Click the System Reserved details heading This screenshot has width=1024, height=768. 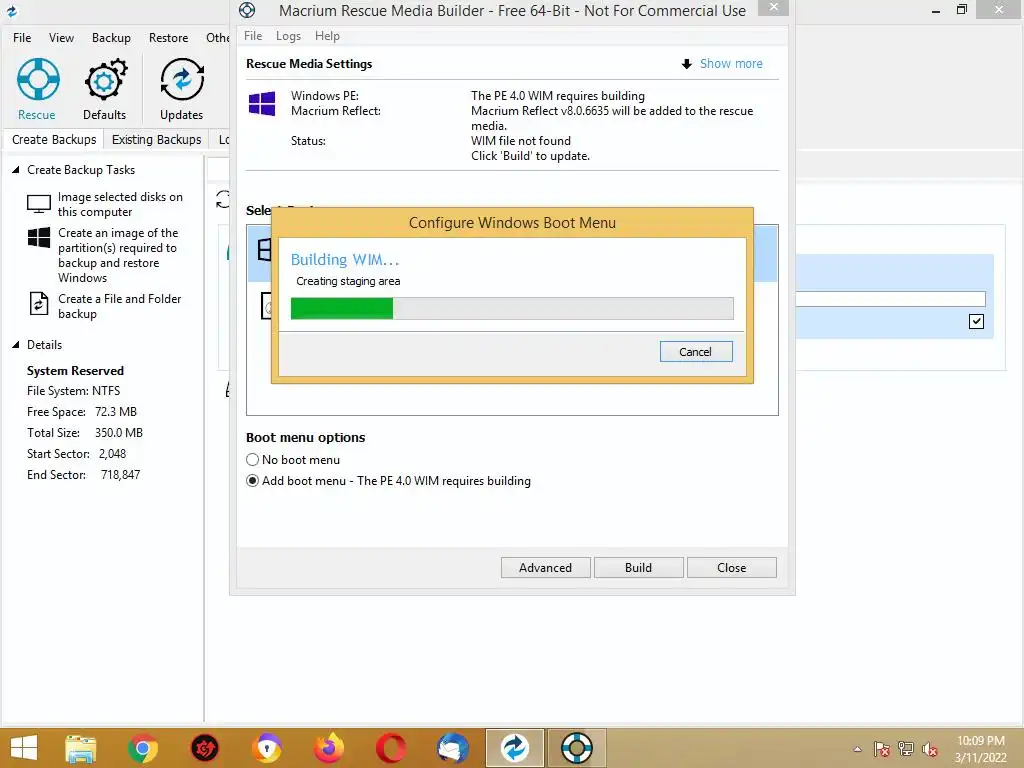click(75, 371)
